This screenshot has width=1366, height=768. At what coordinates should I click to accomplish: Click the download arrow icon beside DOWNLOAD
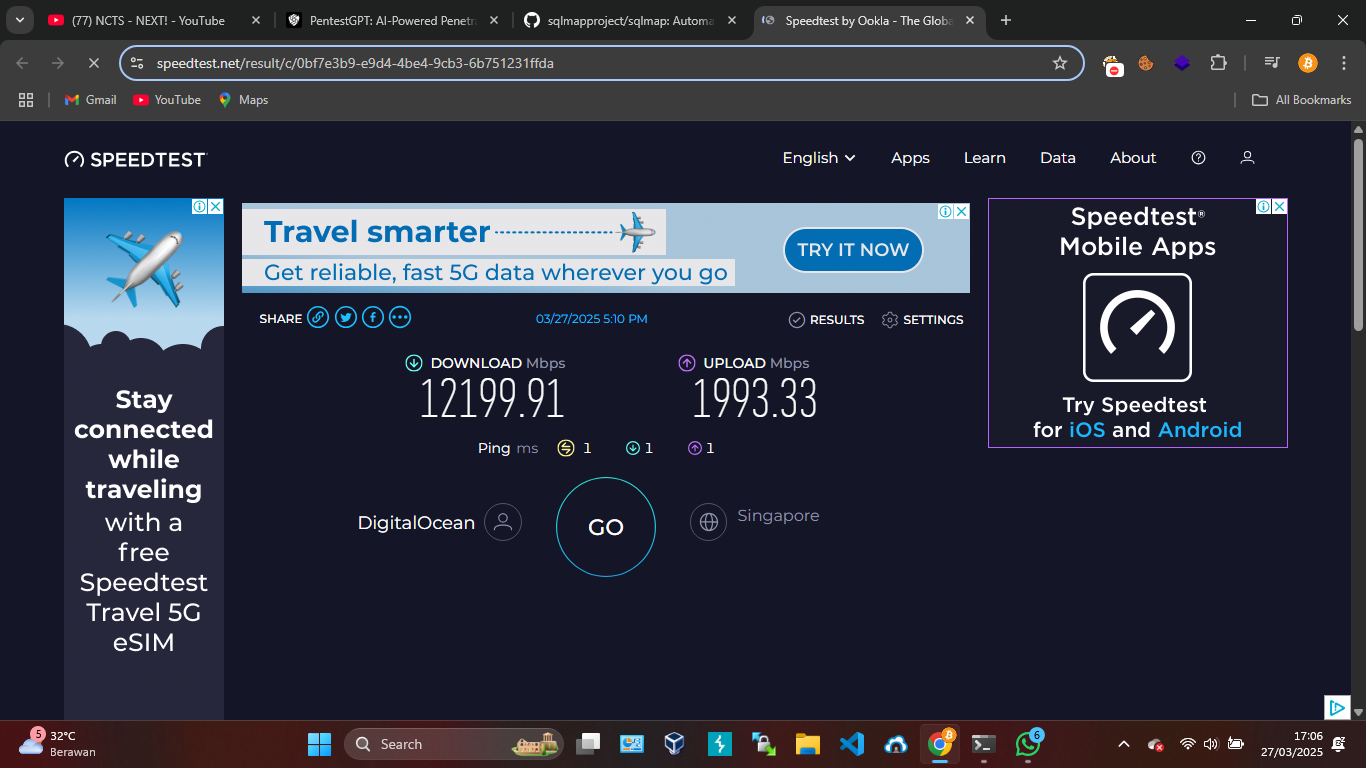414,363
